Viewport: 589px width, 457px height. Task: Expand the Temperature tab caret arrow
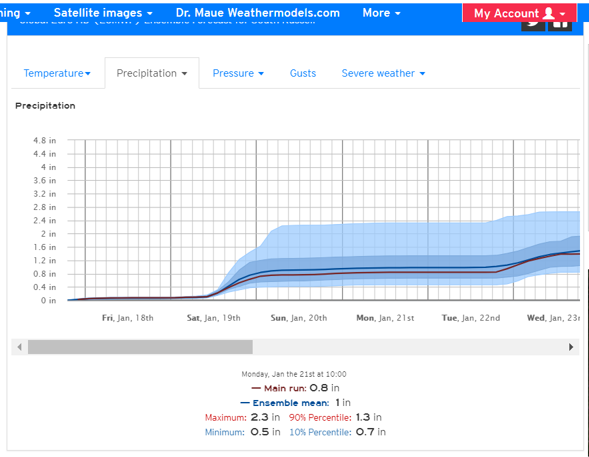click(88, 74)
